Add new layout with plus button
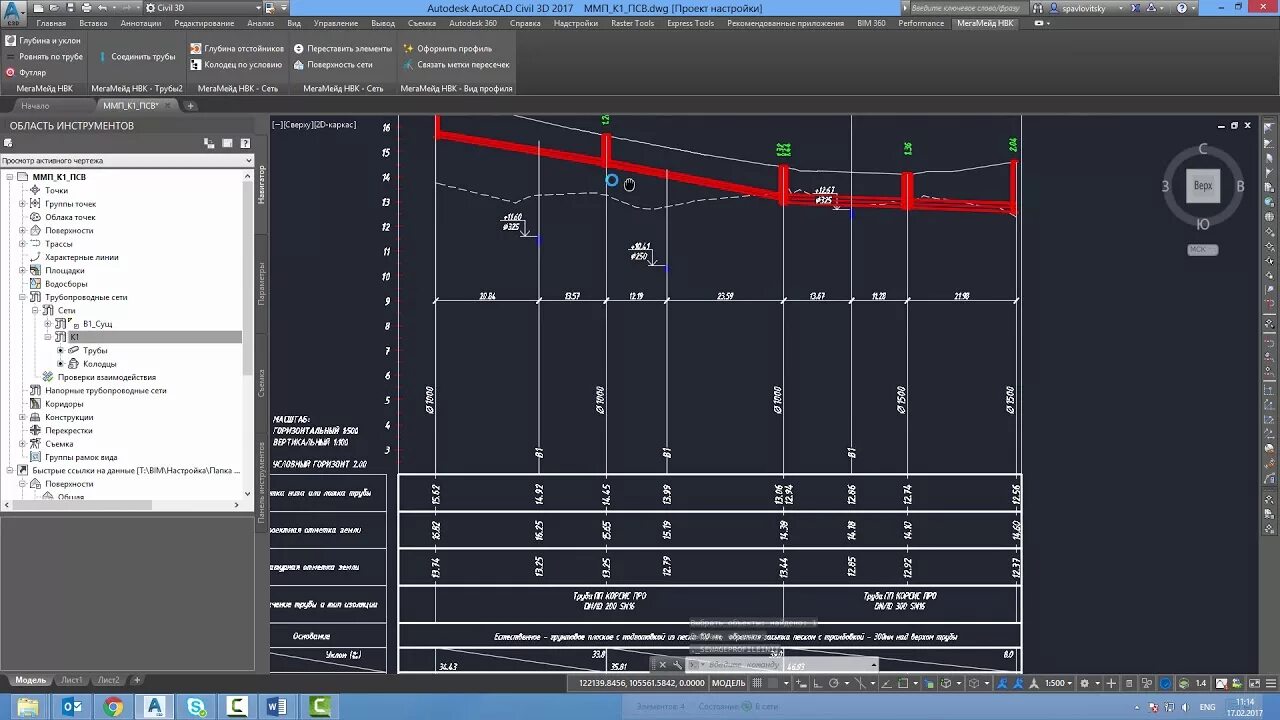 137,680
